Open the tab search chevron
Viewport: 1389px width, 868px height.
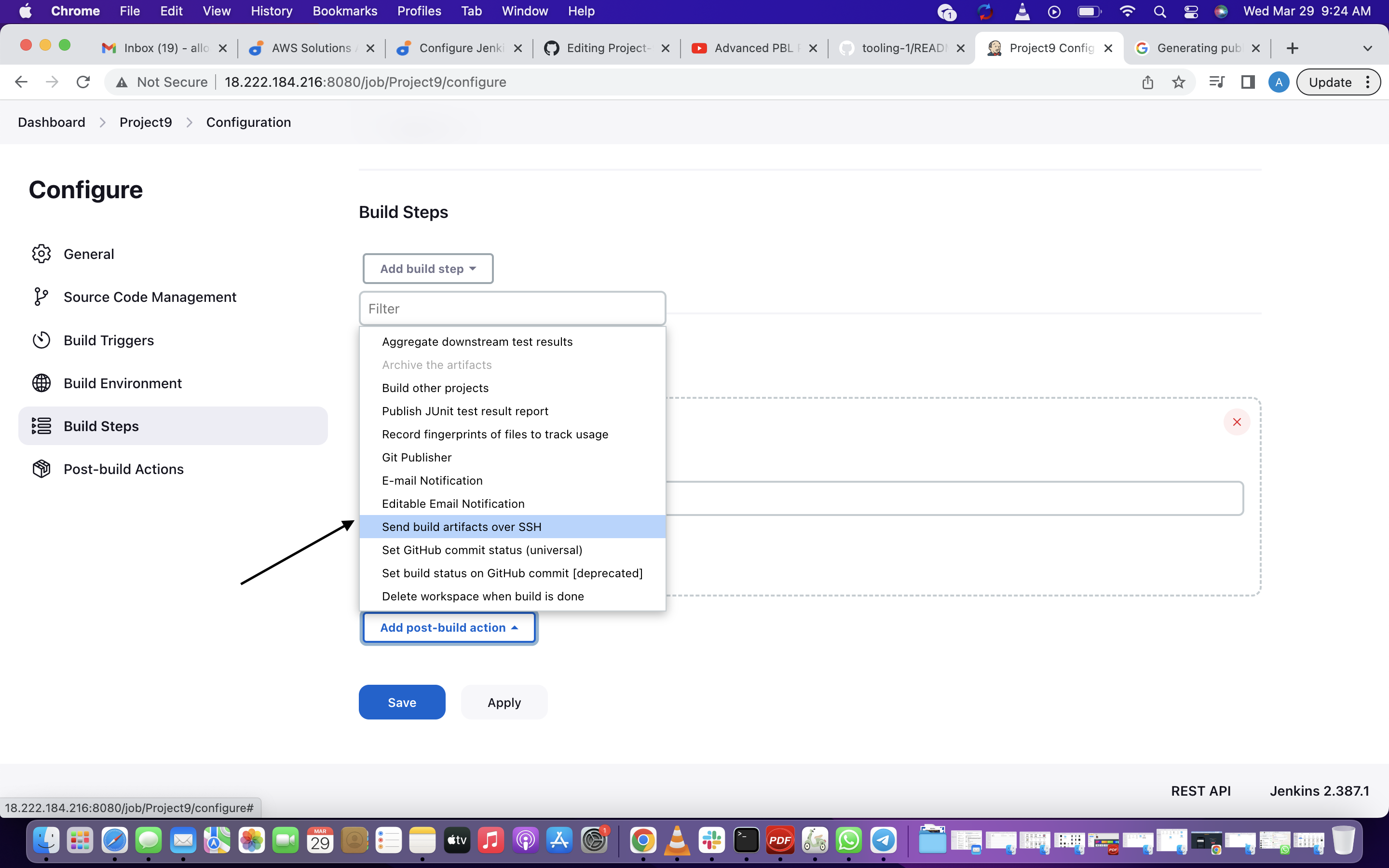click(x=1368, y=48)
